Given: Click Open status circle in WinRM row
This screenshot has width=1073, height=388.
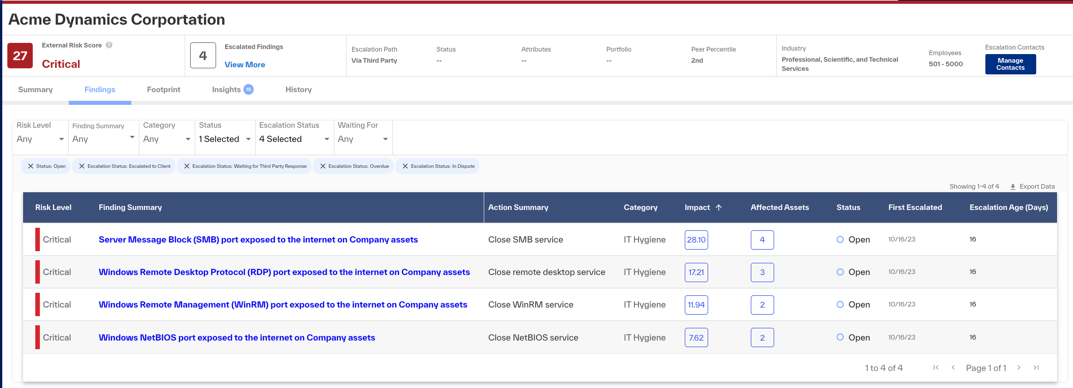Looking at the screenshot, I should (x=840, y=305).
